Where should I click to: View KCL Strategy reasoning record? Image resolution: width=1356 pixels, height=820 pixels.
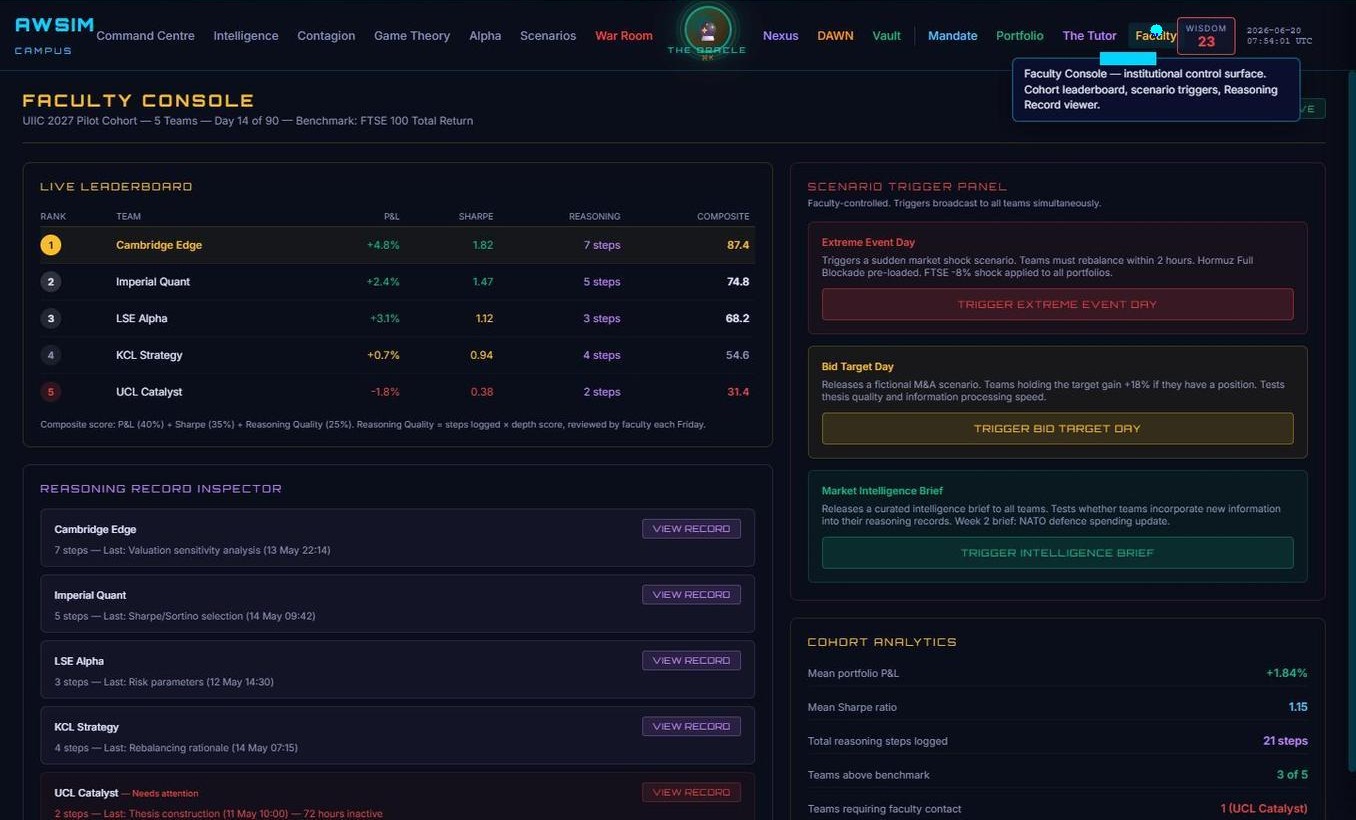691,726
